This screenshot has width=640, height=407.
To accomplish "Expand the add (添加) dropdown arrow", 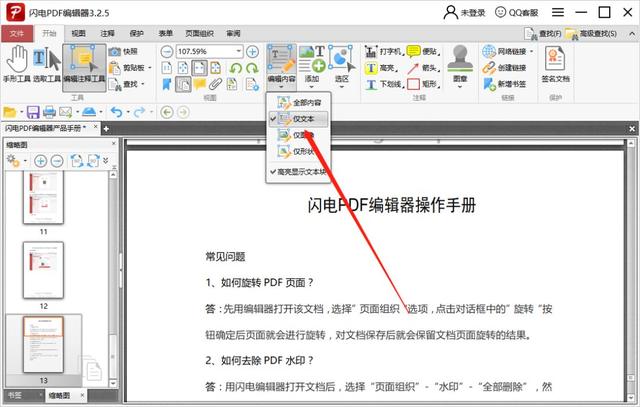I will point(312,87).
